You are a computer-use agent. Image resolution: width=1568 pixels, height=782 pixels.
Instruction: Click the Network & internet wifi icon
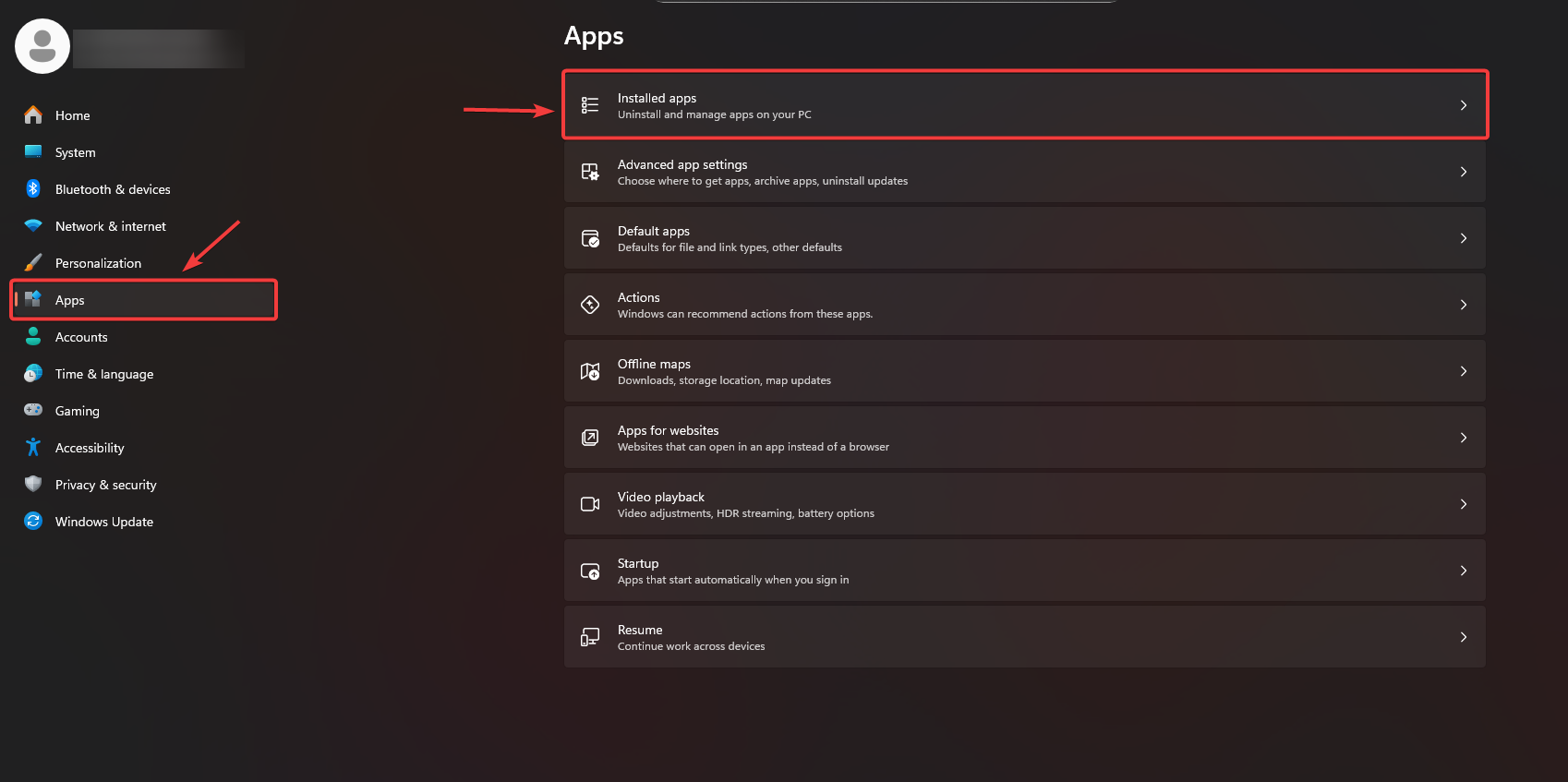33,226
